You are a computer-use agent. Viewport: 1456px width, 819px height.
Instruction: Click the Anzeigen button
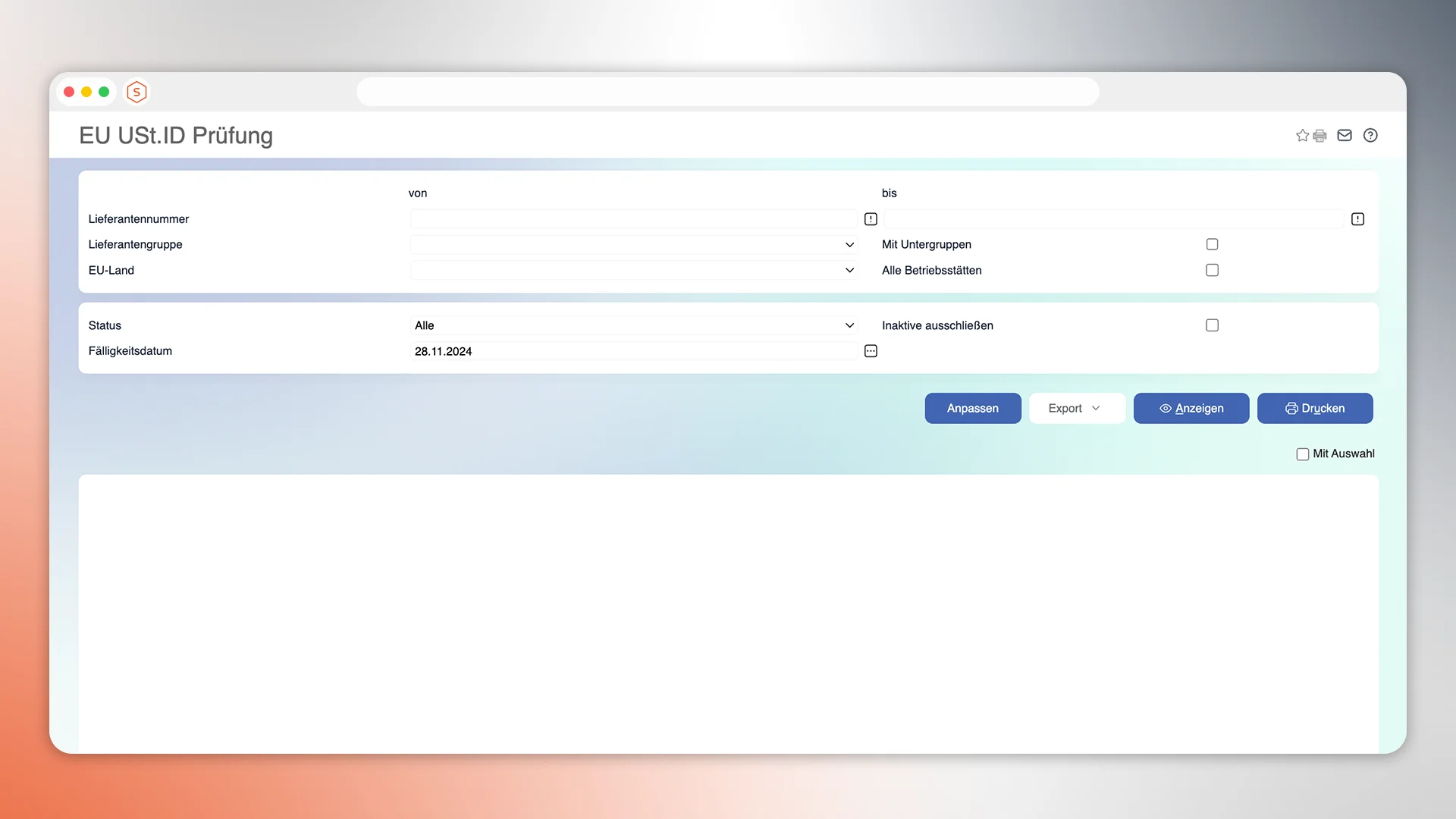1191,408
